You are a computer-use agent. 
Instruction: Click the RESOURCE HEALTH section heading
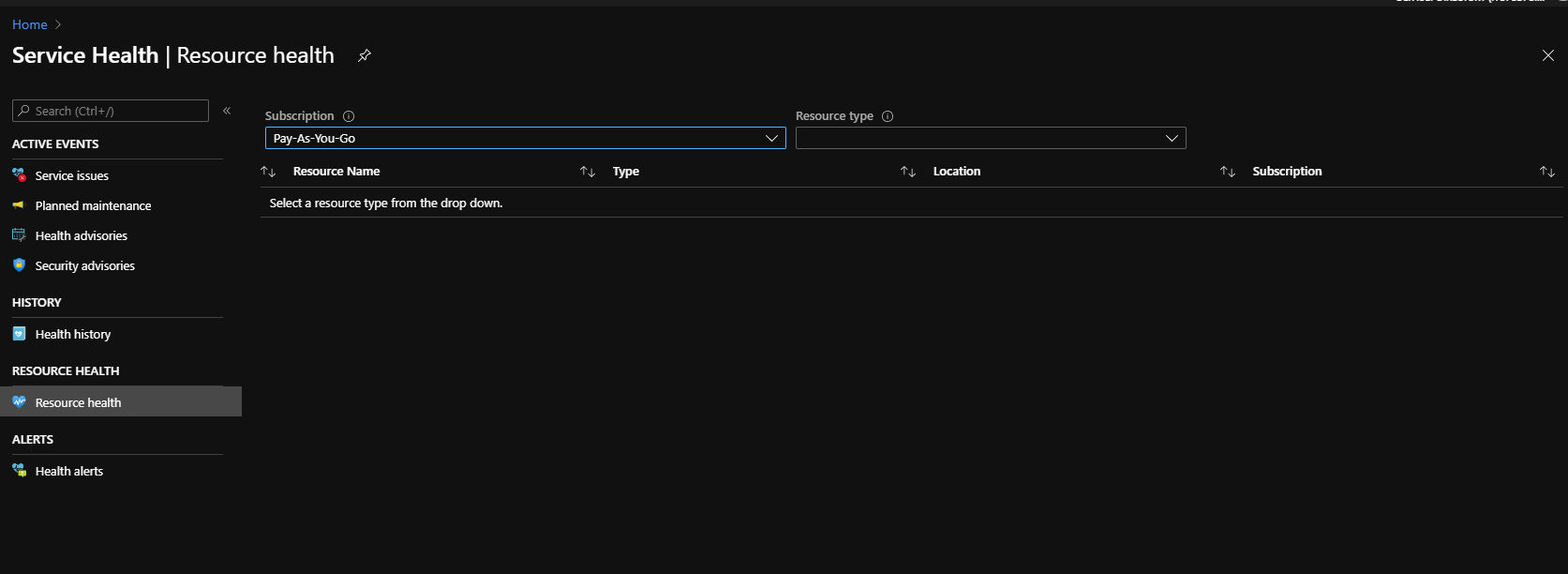point(66,370)
